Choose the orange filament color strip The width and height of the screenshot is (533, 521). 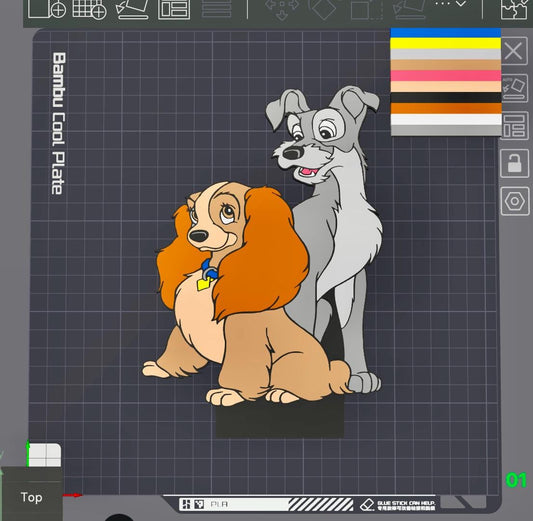[x=446, y=108]
